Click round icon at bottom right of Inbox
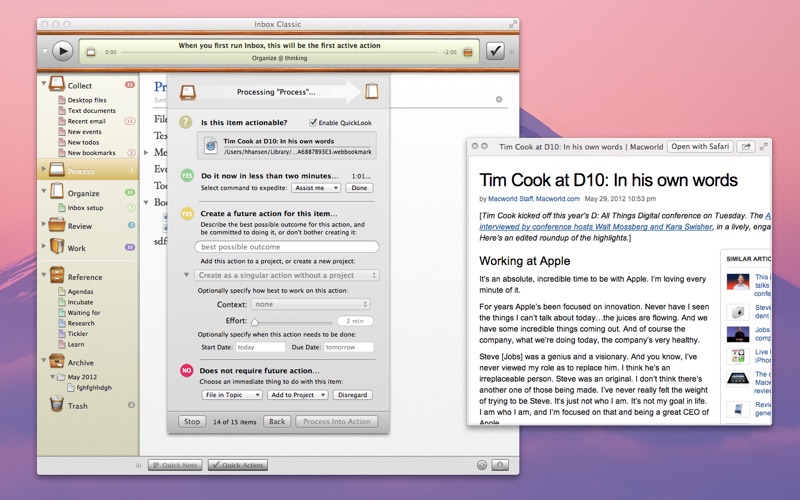 482,465
